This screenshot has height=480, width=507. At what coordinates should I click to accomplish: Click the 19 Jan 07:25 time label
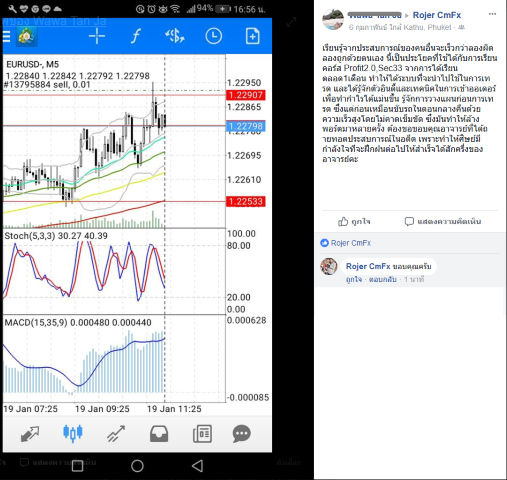click(31, 409)
